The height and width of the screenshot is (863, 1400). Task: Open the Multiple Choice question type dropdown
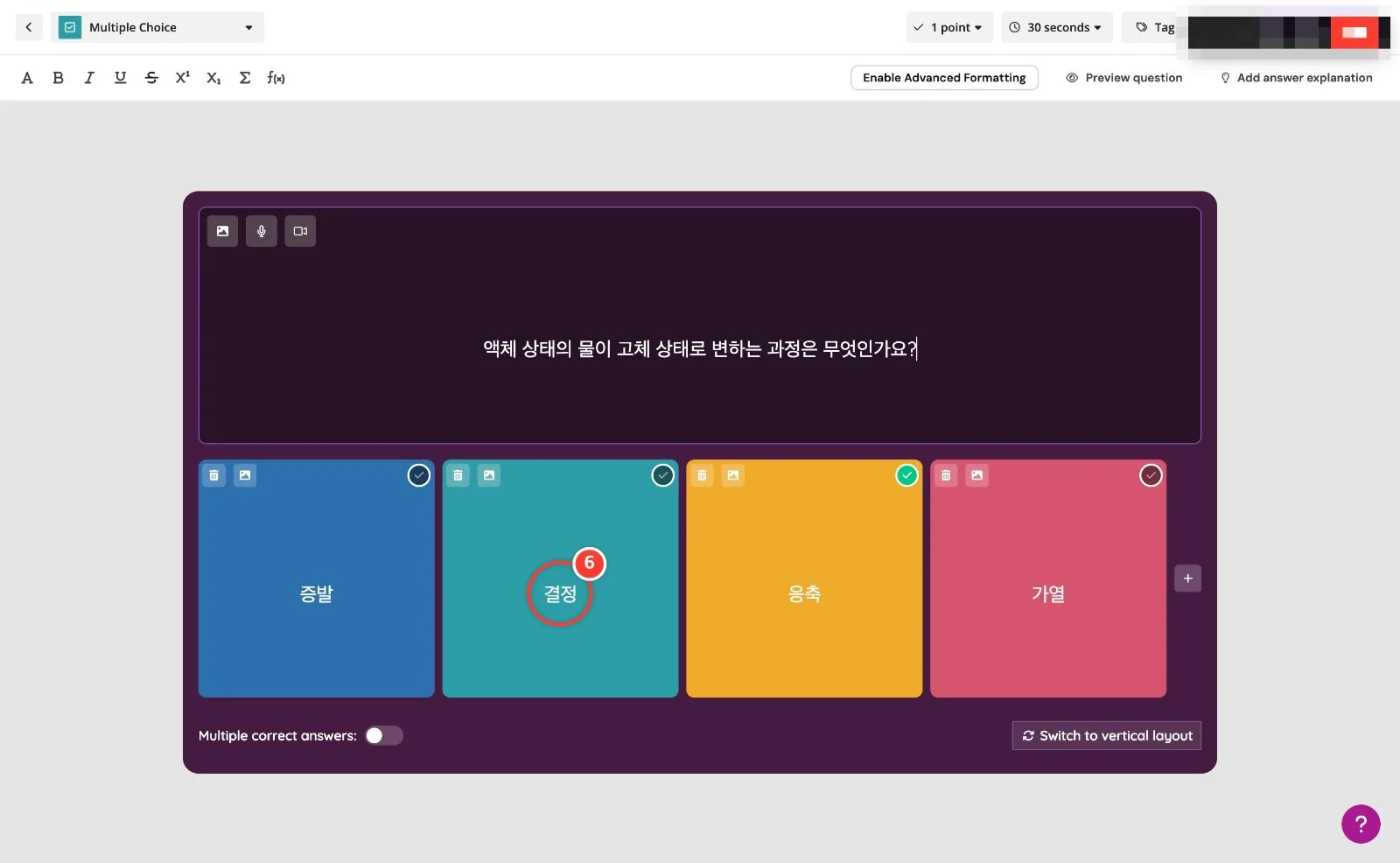(157, 27)
